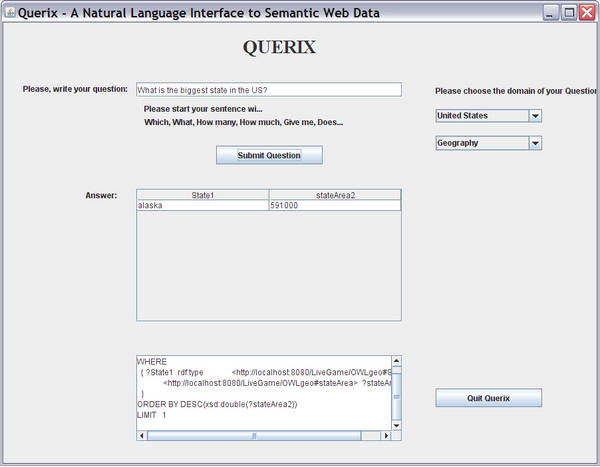Maximize the Querix window
The width and height of the screenshot is (600, 467).
tap(569, 12)
